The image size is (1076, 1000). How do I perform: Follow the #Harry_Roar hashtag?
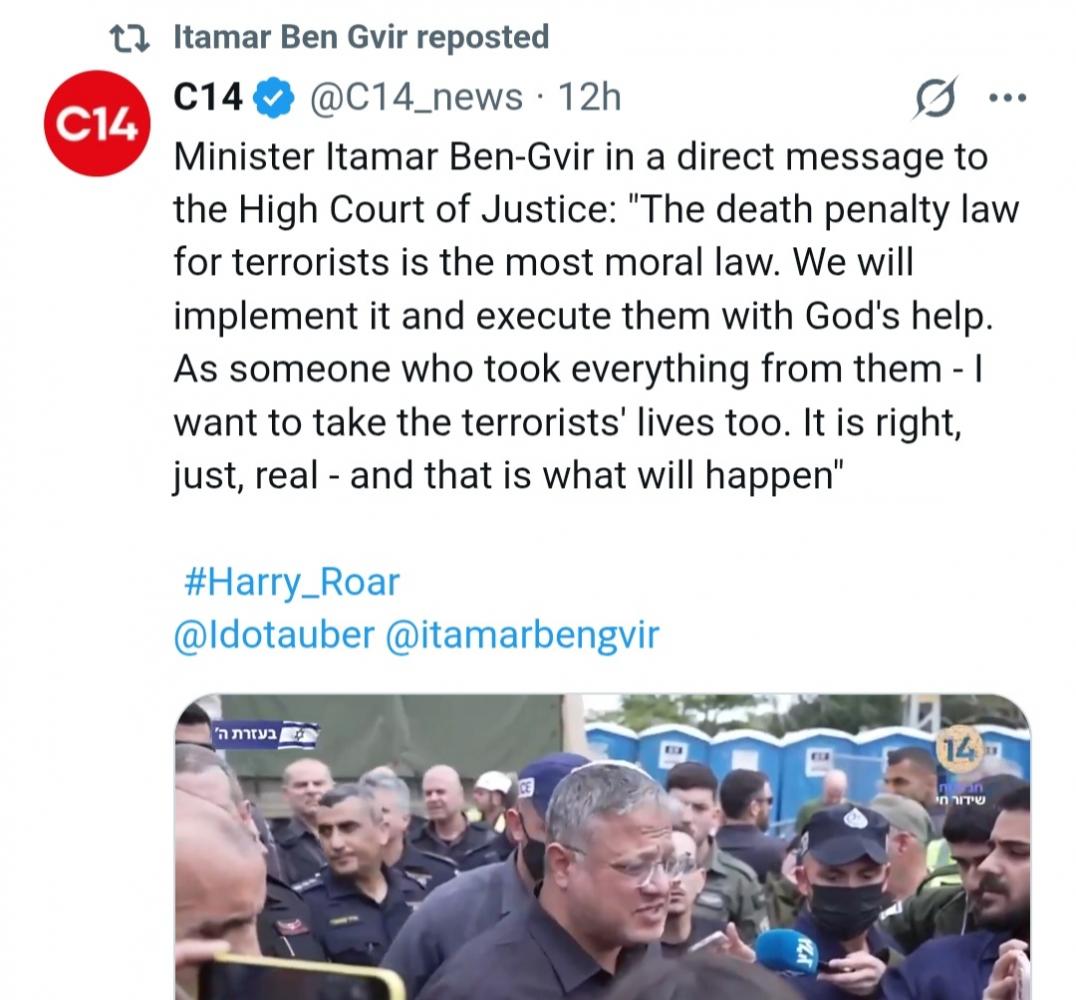(x=292, y=583)
